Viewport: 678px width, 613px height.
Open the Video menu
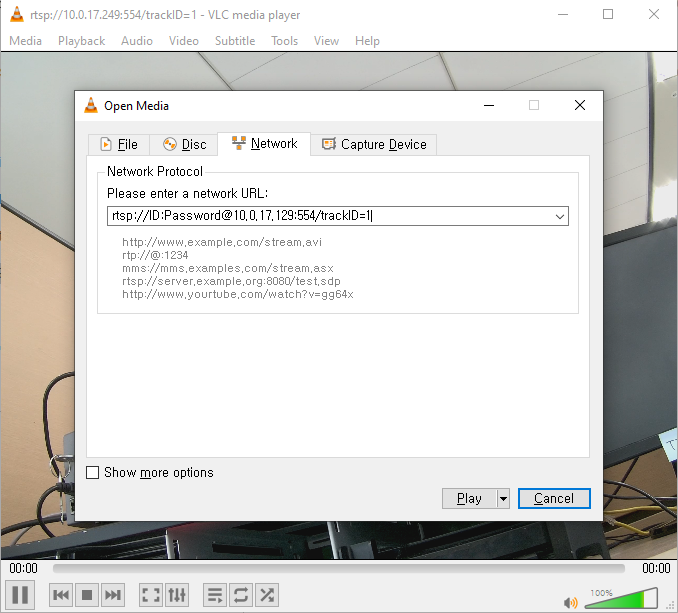click(x=184, y=41)
